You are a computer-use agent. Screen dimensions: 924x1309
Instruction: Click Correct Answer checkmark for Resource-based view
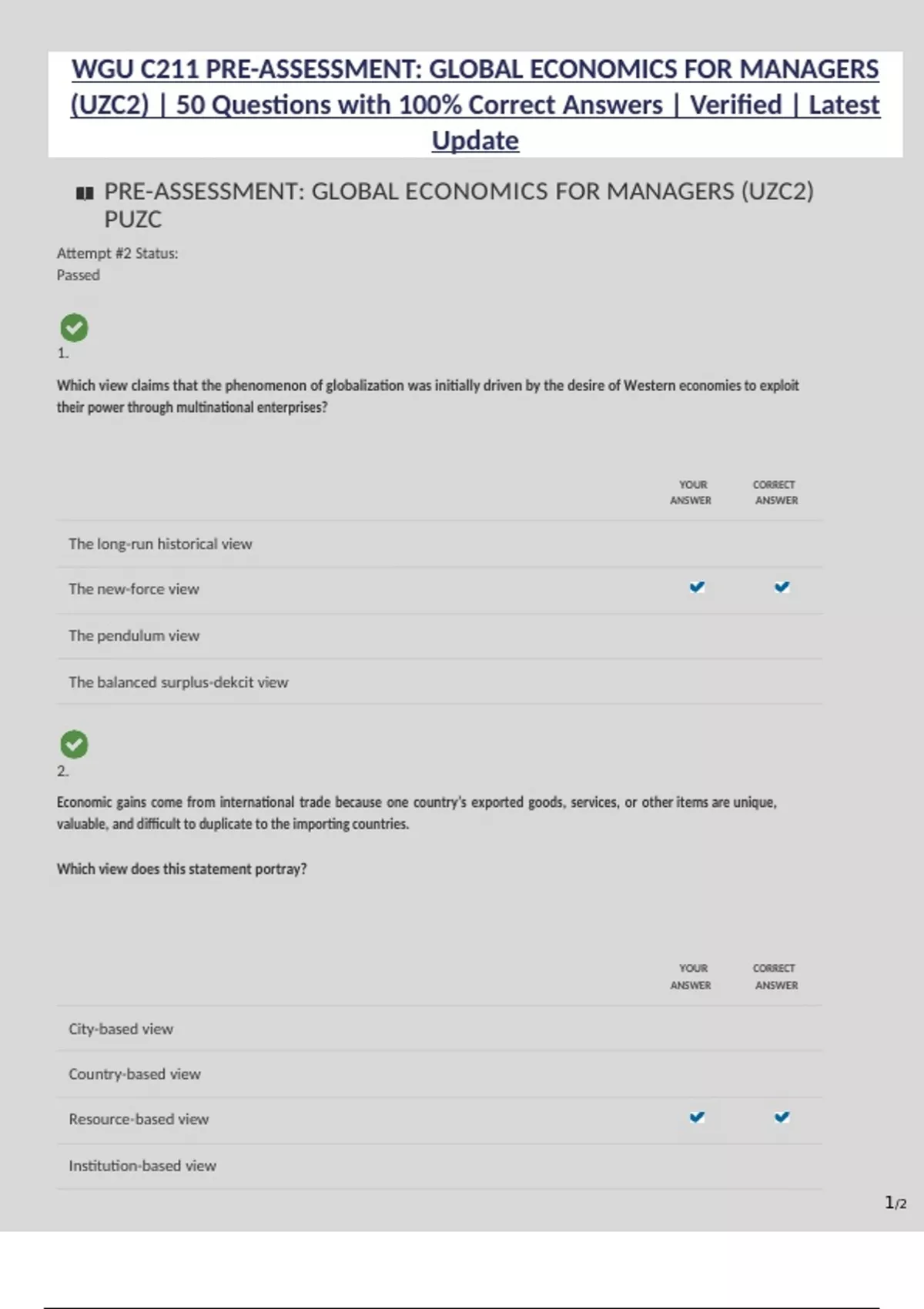point(782,1117)
